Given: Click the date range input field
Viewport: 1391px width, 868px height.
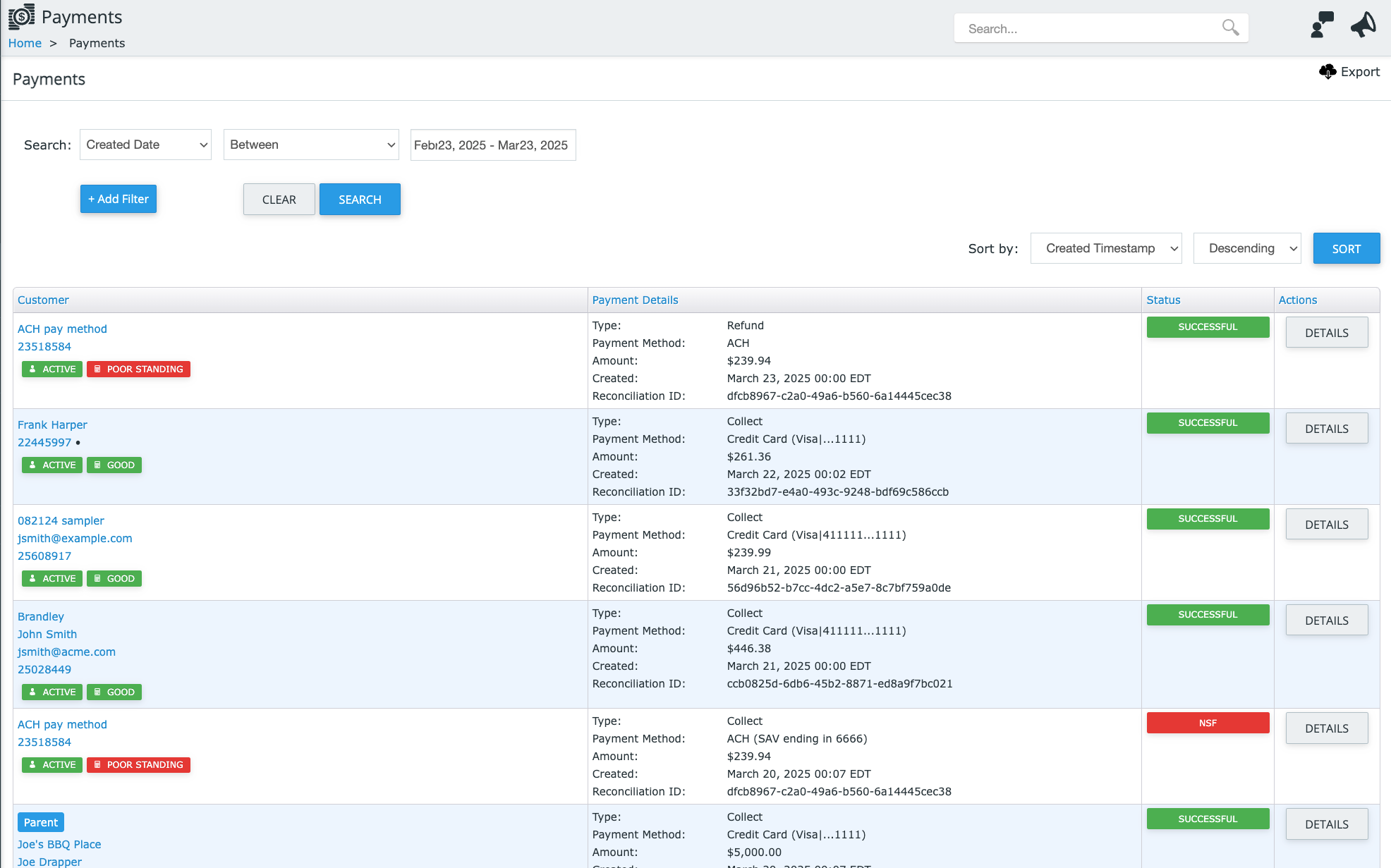Looking at the screenshot, I should point(493,145).
